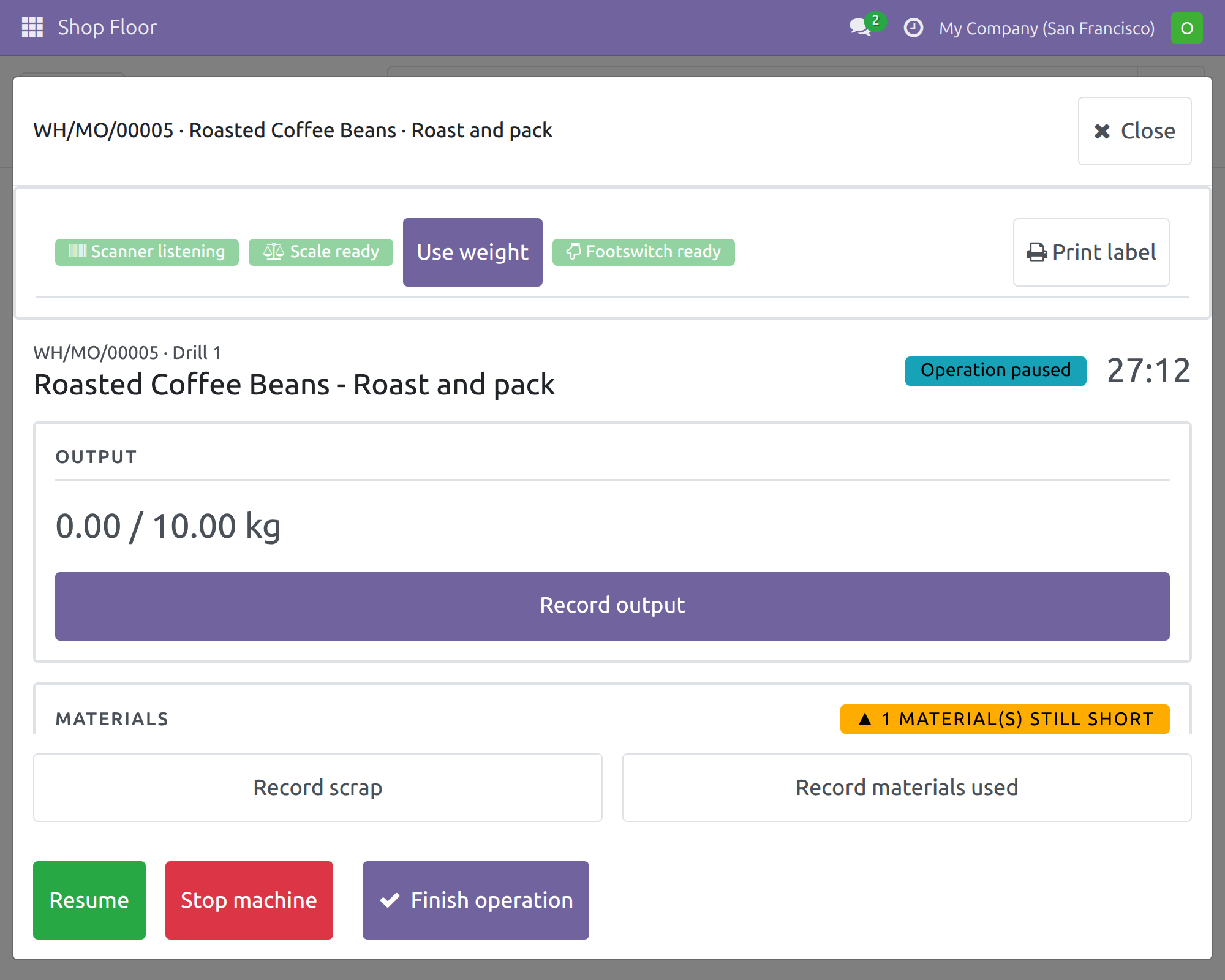Click the 1 material(s) still short warning
Screen dimensions: 1225x980
(1005, 718)
